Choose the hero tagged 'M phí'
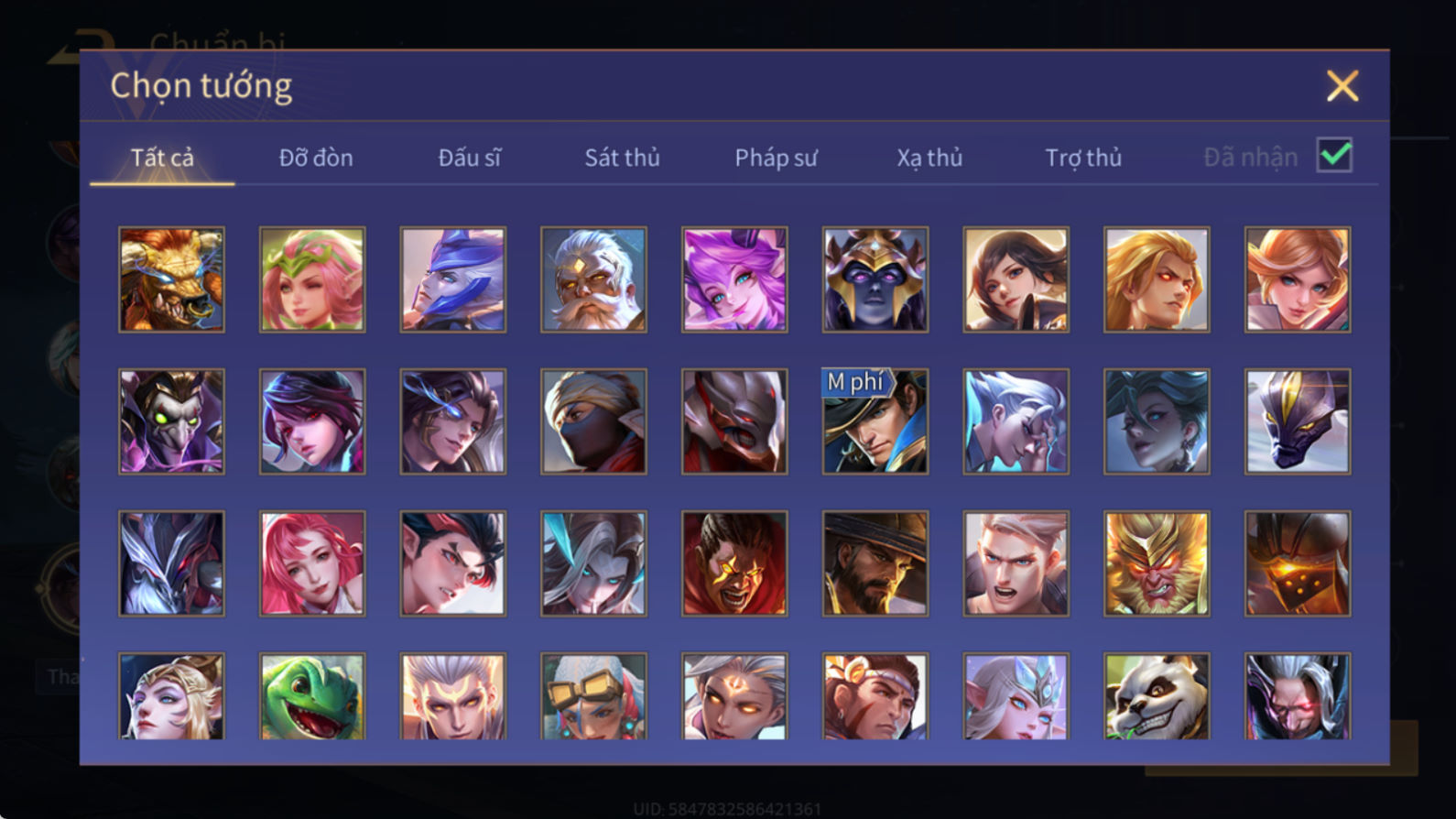Screen dimensions: 1456x819 [x=875, y=421]
